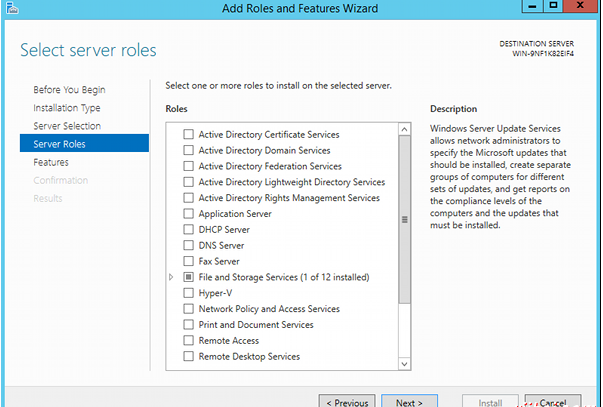The image size is (603, 407).
Task: Tick Active Directory Lightweight Directory Services
Action: [x=188, y=182]
